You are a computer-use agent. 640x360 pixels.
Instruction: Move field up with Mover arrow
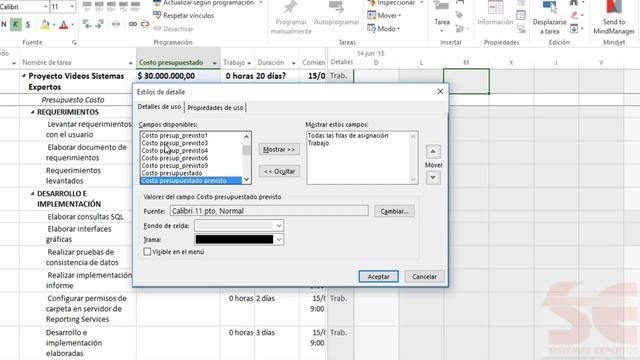pyautogui.click(x=433, y=151)
